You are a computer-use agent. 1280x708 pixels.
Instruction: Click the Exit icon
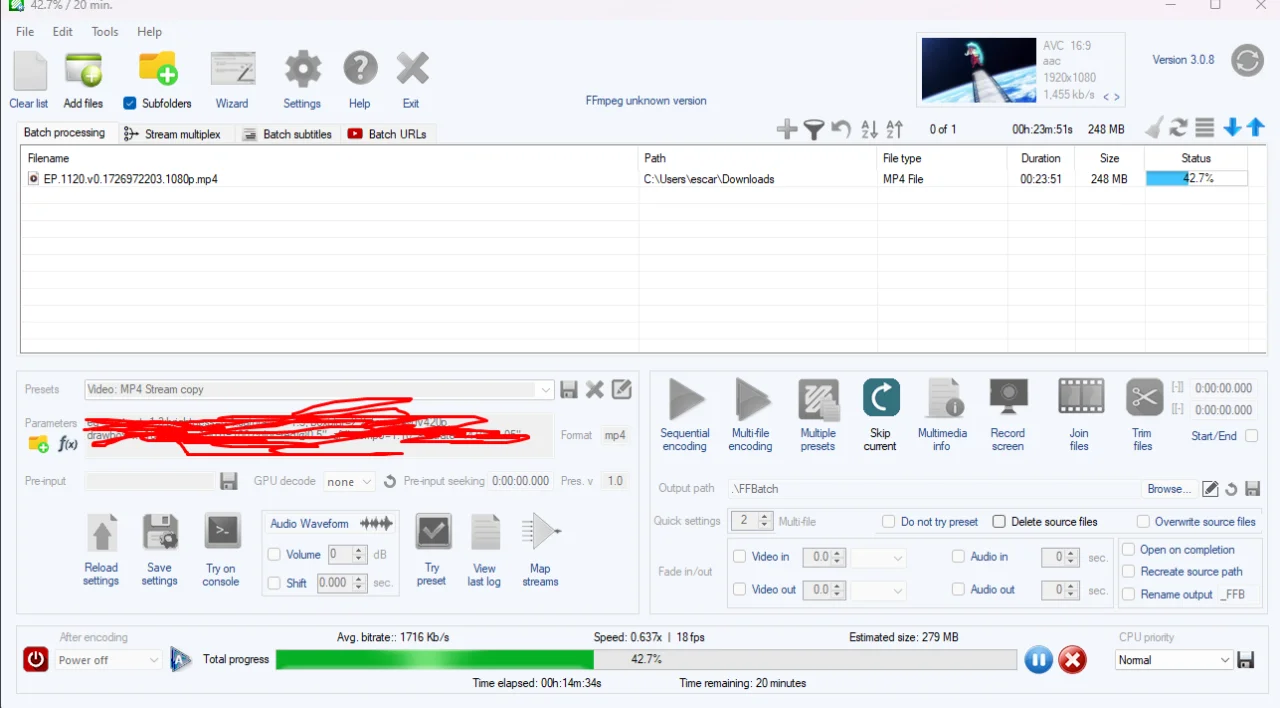tap(412, 70)
